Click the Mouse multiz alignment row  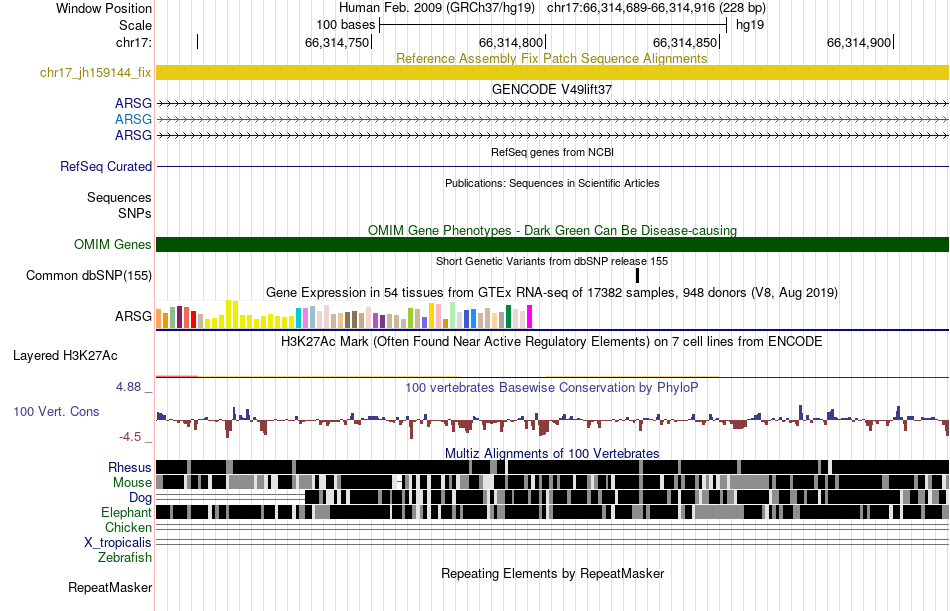[552, 482]
